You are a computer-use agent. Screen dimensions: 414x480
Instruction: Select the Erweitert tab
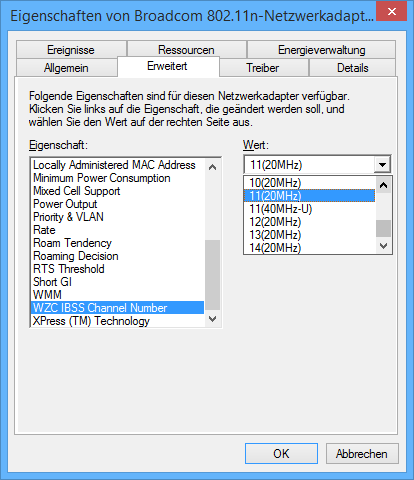coord(168,66)
